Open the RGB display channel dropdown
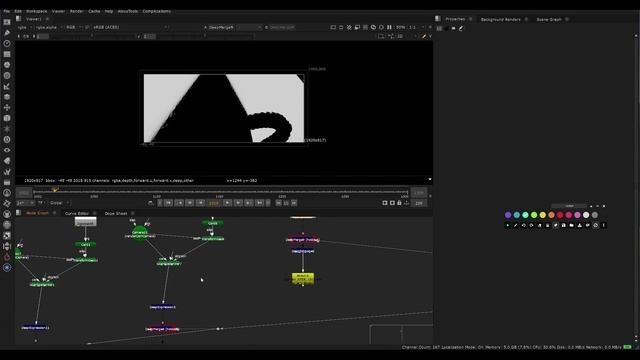Image resolution: width=640 pixels, height=360 pixels. tap(73, 27)
